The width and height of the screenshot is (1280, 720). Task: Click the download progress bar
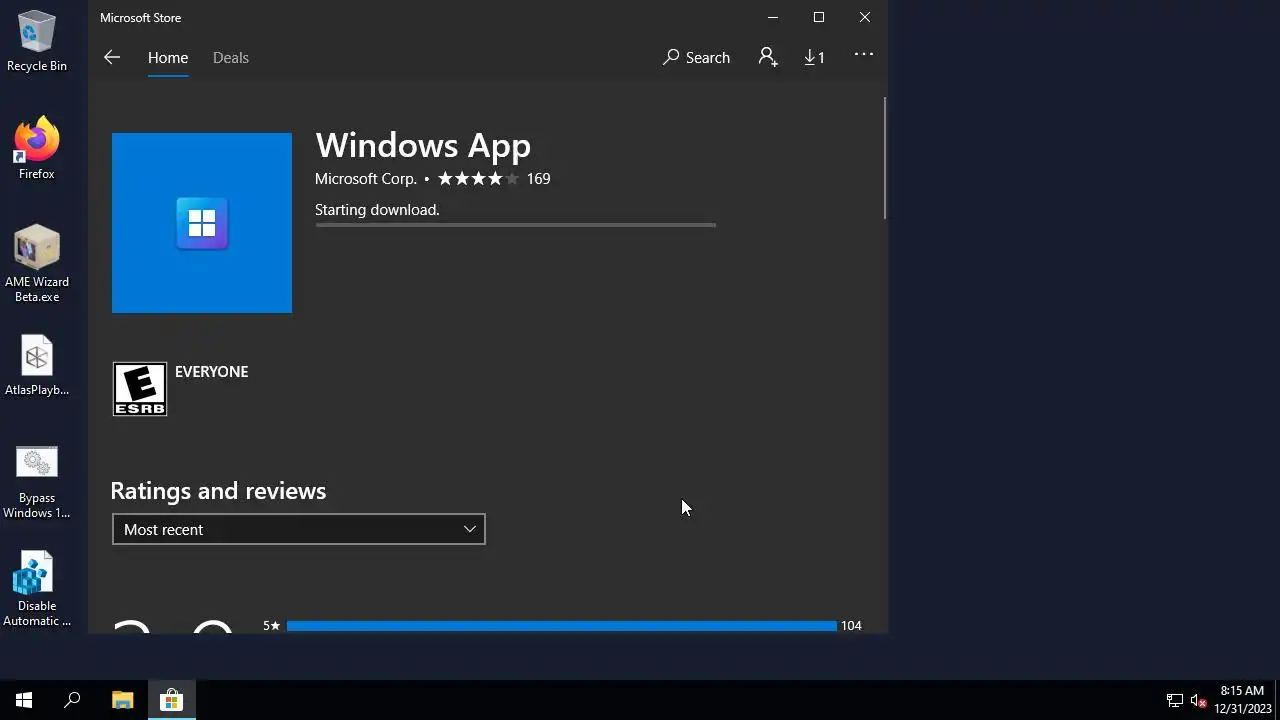tap(515, 225)
